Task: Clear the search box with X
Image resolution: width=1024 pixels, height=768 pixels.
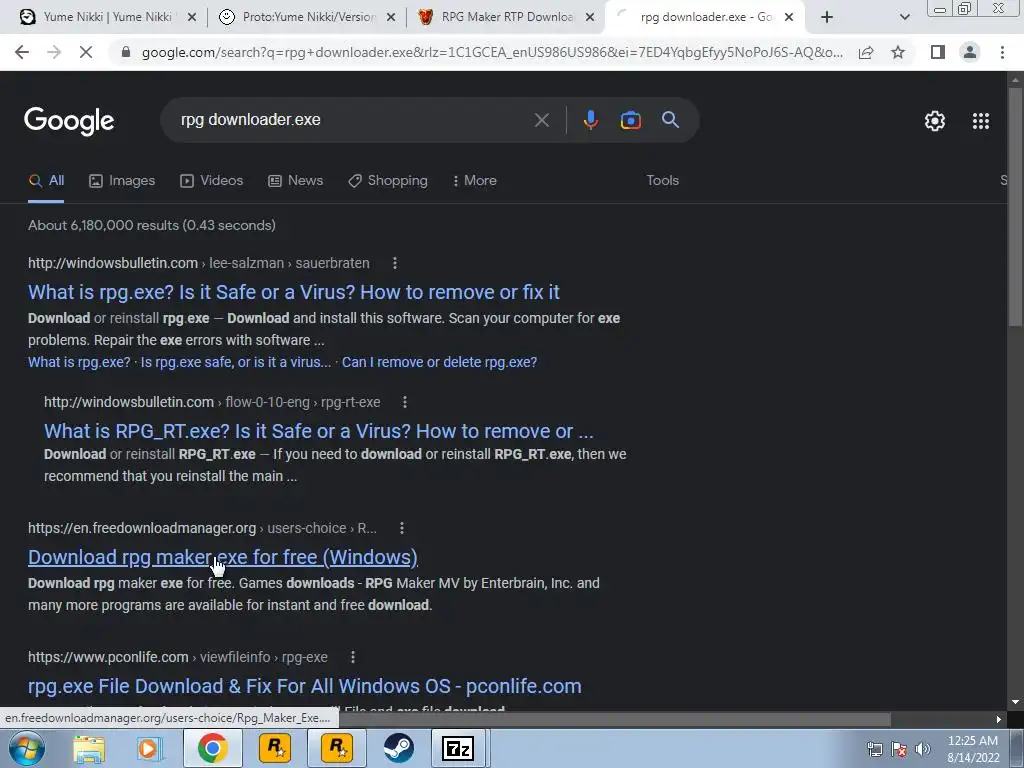Action: (541, 120)
